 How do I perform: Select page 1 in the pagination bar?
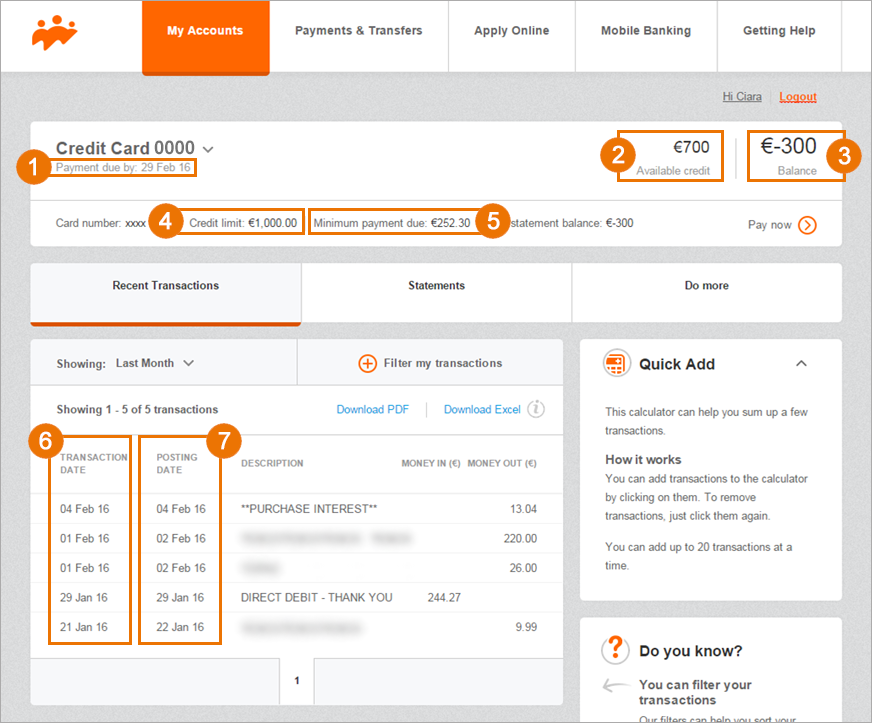coord(296,680)
